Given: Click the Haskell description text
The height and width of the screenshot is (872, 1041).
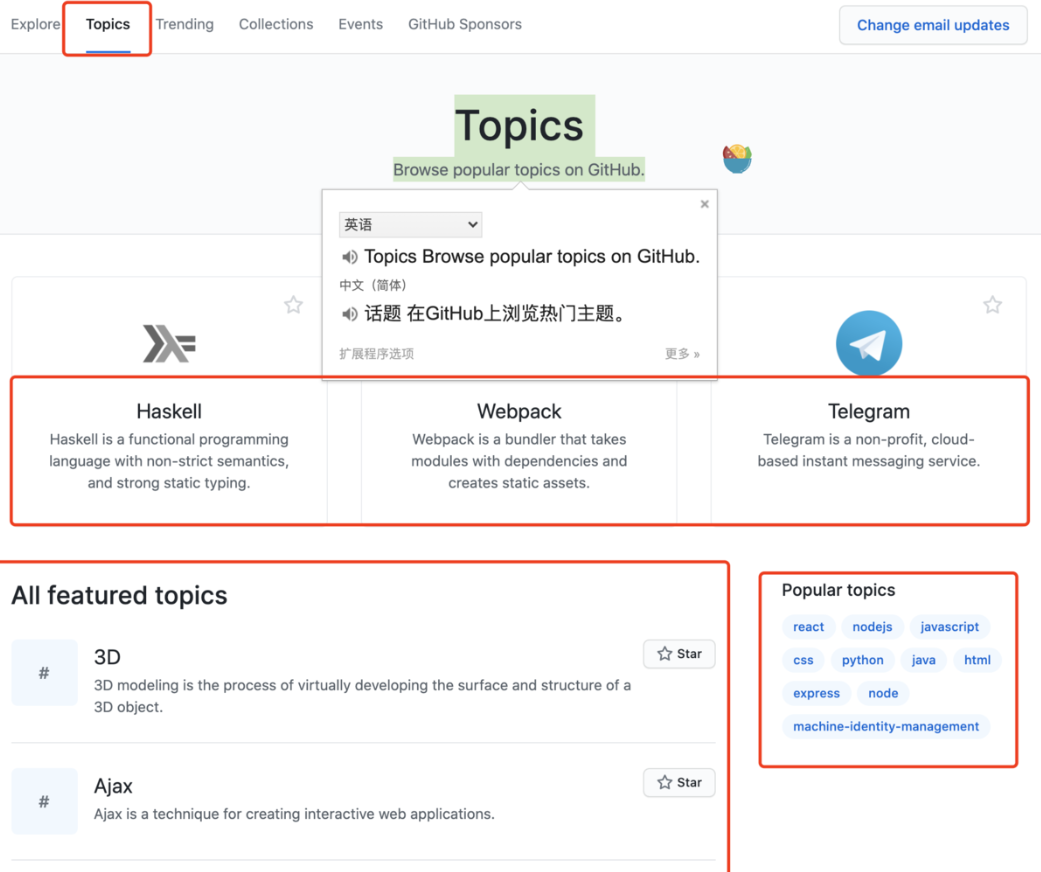Looking at the screenshot, I should pos(169,461).
